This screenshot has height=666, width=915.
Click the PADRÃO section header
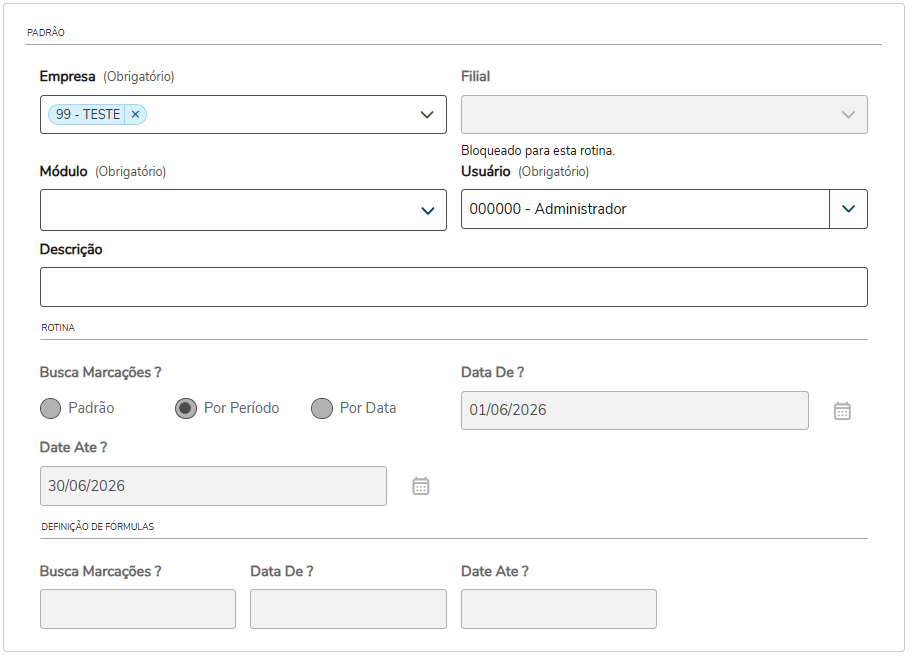(46, 33)
